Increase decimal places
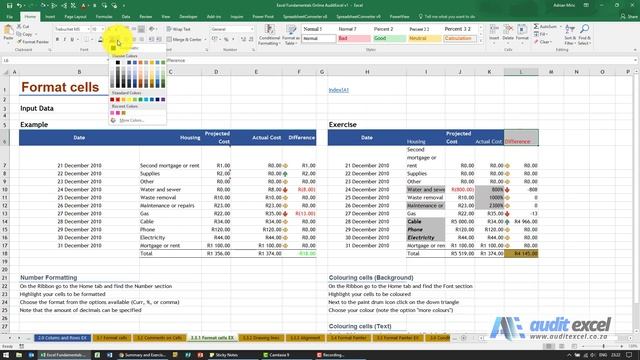The height and width of the screenshot is (360, 640). pyautogui.click(x=243, y=40)
